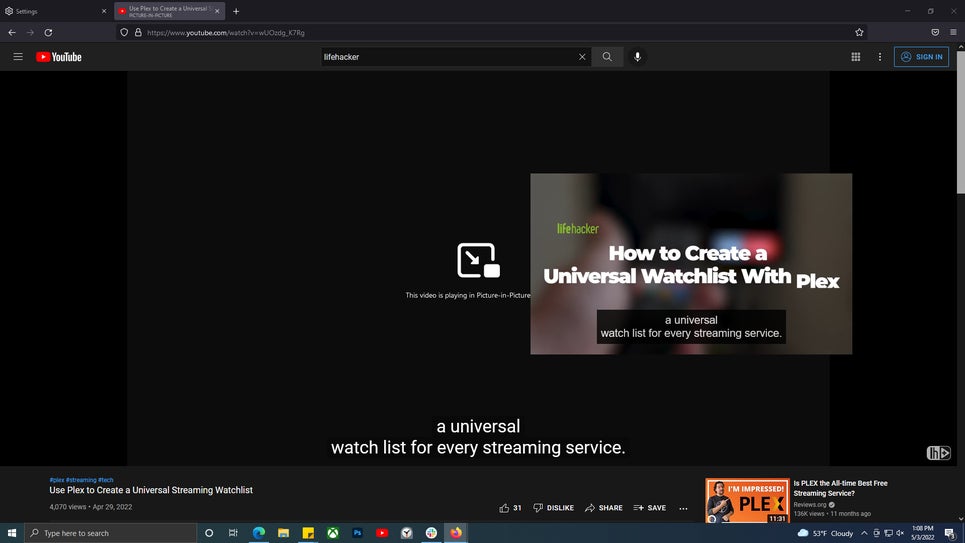Screen dimensions: 965x543
Task: Open the YouTube guide hamburger menu
Action: tap(18, 57)
